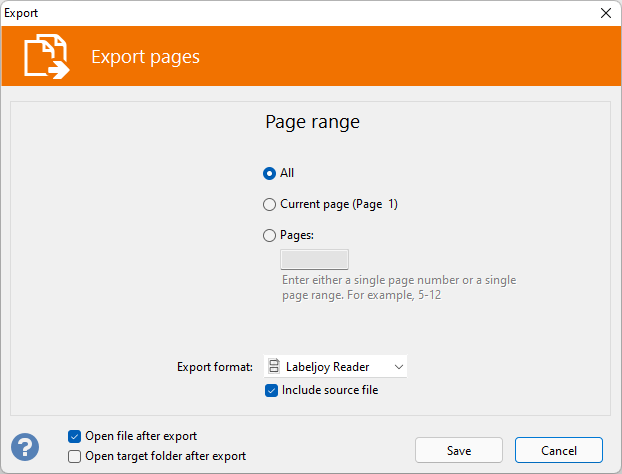Screen dimensions: 622x474
Task: Click the Labeljoy Reader format icon
Action: [x=274, y=367]
